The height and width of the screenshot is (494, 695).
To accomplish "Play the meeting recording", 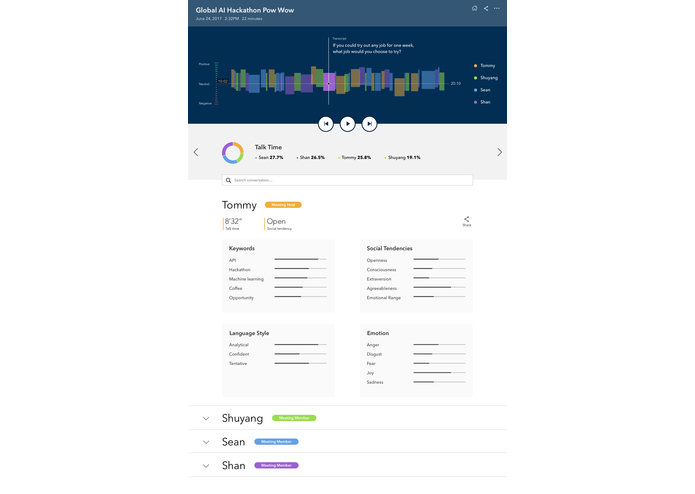I will pyautogui.click(x=348, y=124).
